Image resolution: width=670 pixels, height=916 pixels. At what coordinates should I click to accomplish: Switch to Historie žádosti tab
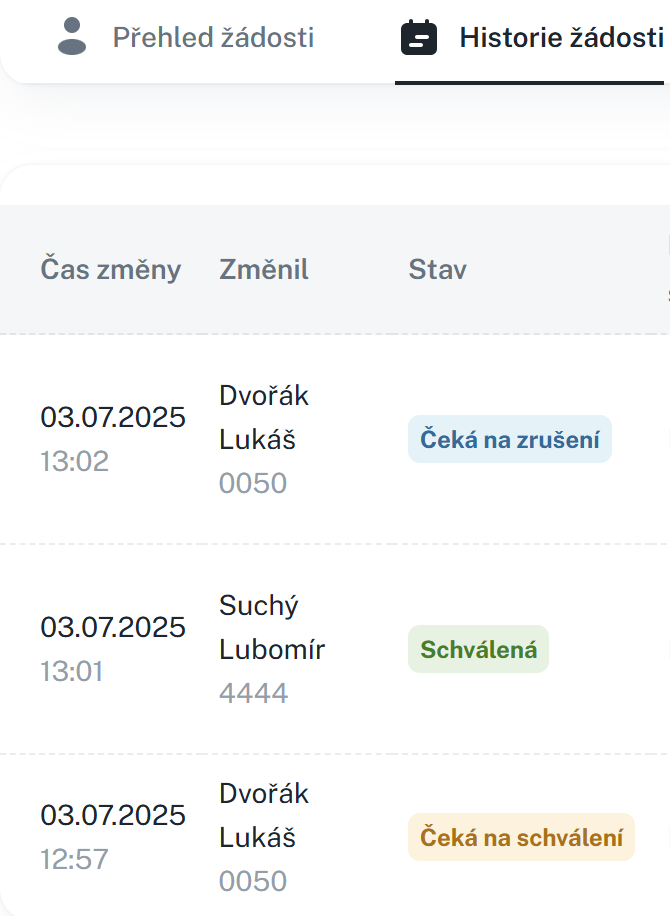(x=561, y=39)
